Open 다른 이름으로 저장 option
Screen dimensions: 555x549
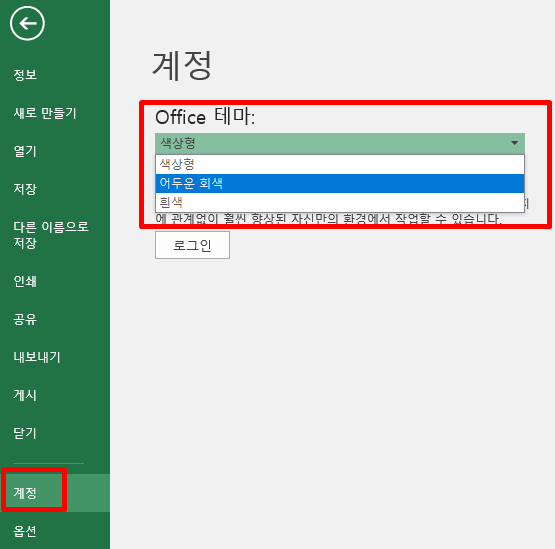click(51, 235)
